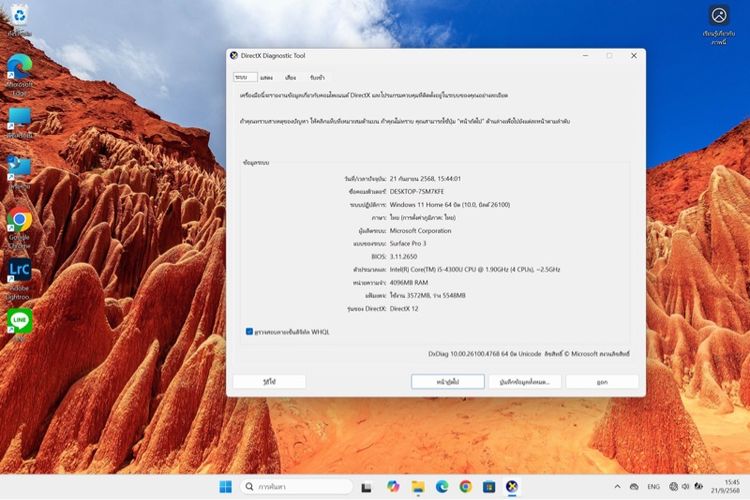The width and height of the screenshot is (750, 500).
Task: Launch Copilot from the taskbar
Action: 393,487
